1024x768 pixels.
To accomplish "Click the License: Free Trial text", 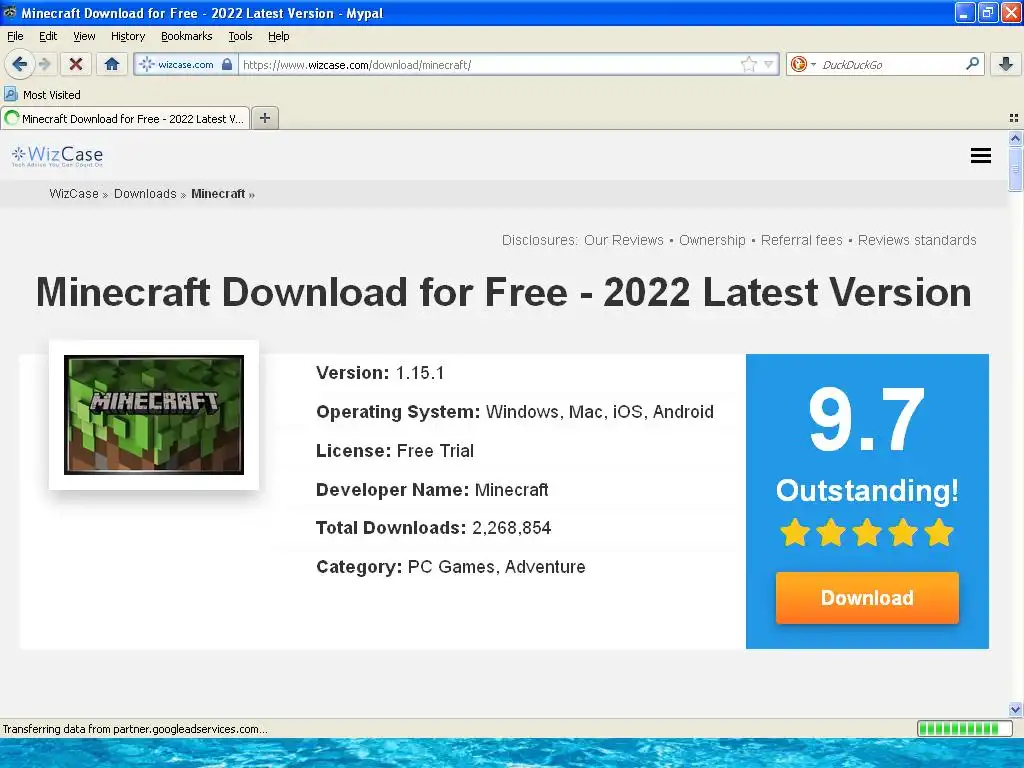I will pos(395,451).
